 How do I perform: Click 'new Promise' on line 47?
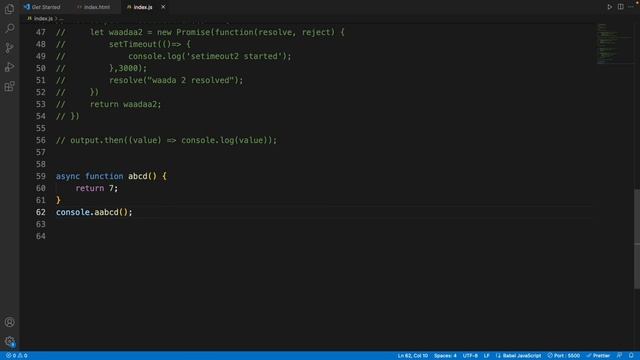click(x=183, y=32)
